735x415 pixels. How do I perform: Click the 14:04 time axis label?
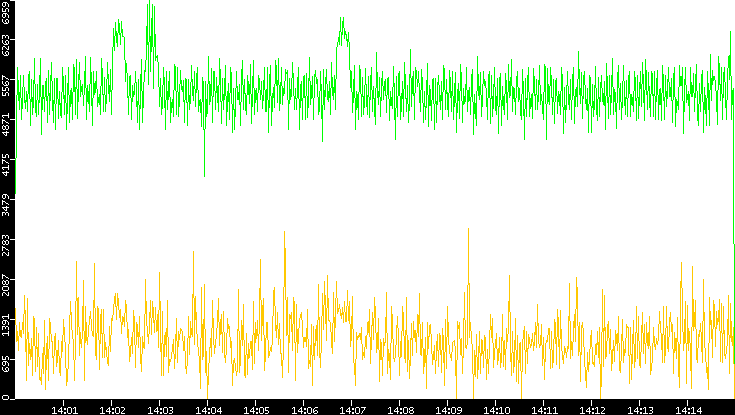coord(209,411)
